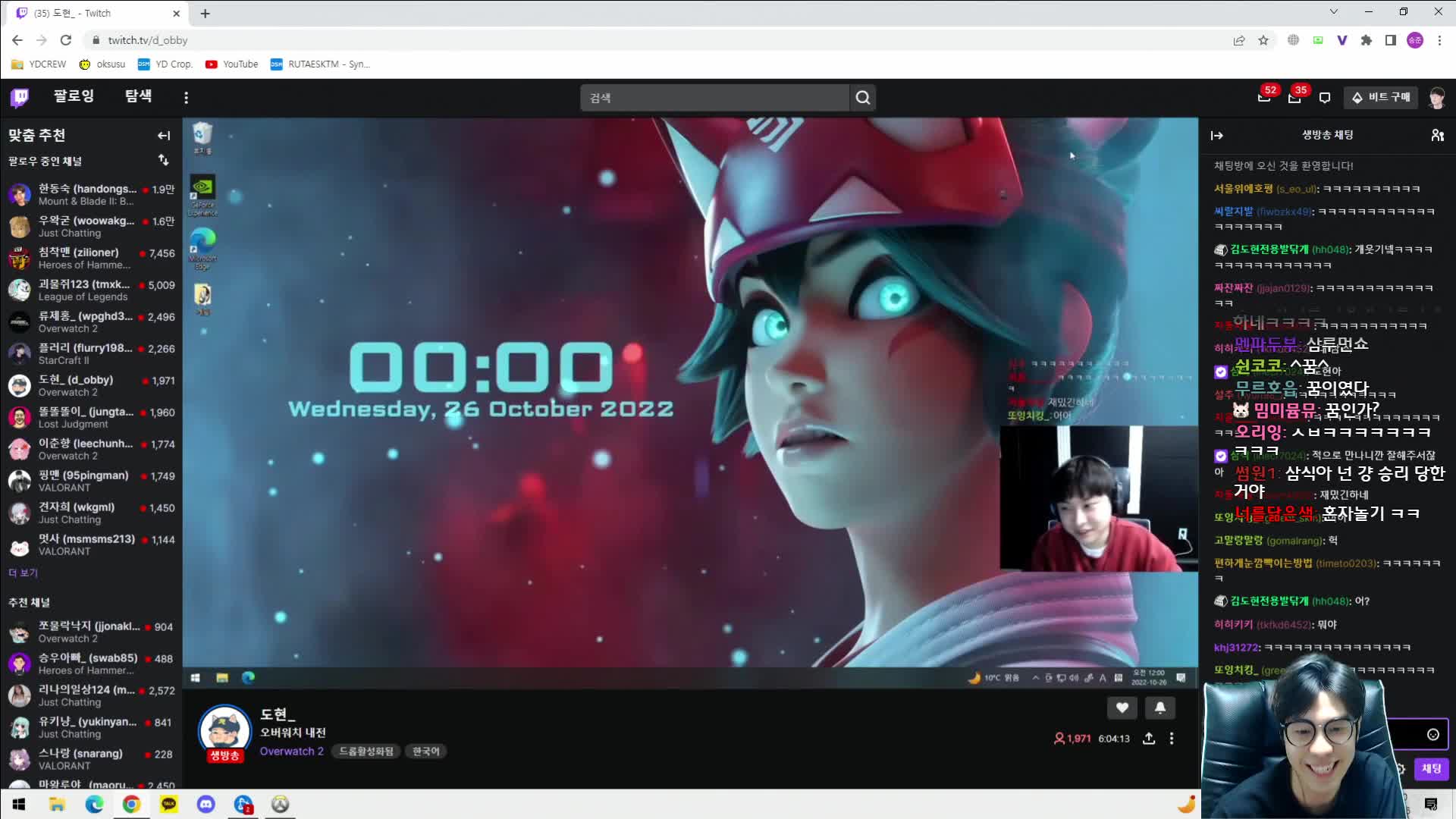Go to the 팔로잉 tab
This screenshot has width=1456, height=819.
[74, 96]
